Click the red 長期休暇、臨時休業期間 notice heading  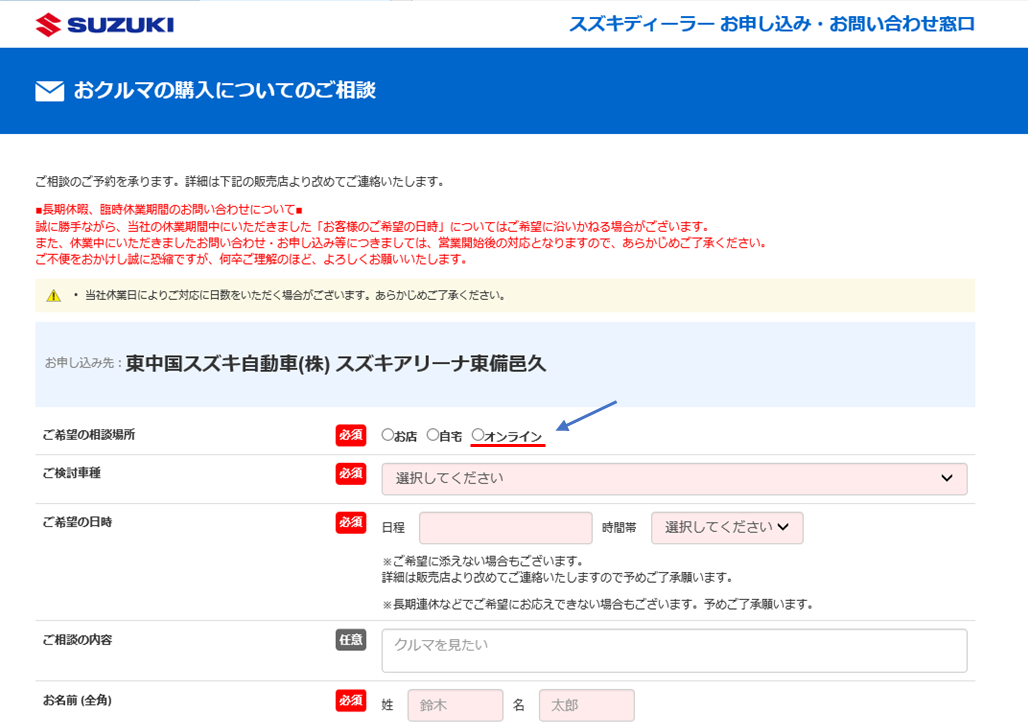(x=169, y=210)
